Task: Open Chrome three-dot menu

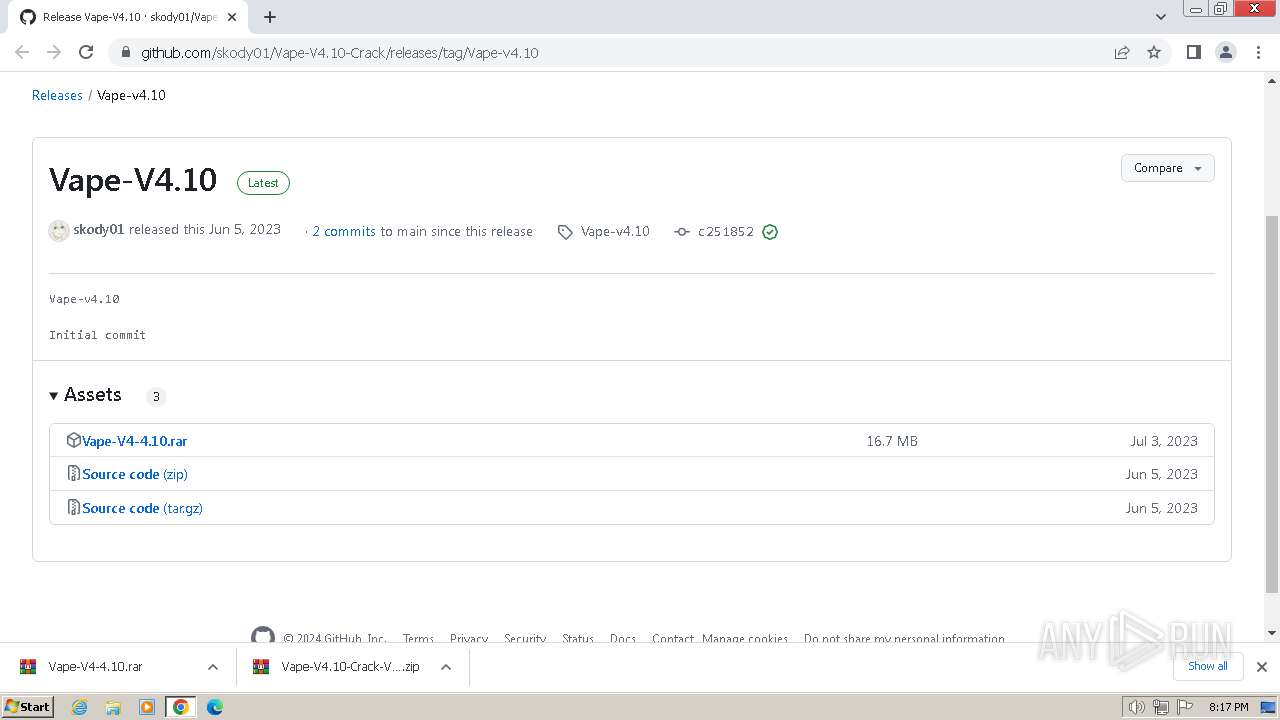Action: tap(1258, 52)
